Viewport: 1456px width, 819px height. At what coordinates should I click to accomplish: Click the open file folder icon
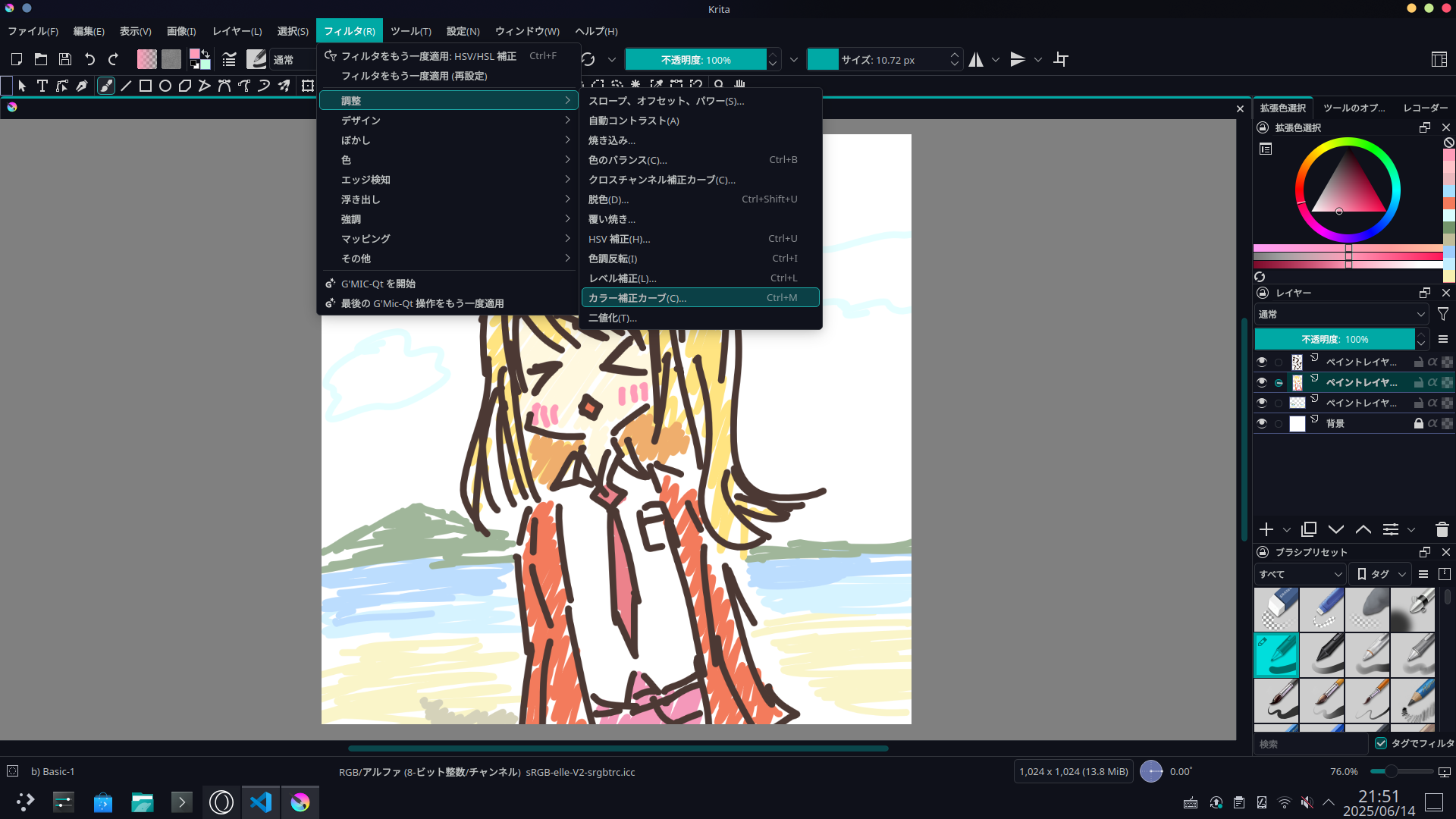(x=41, y=59)
